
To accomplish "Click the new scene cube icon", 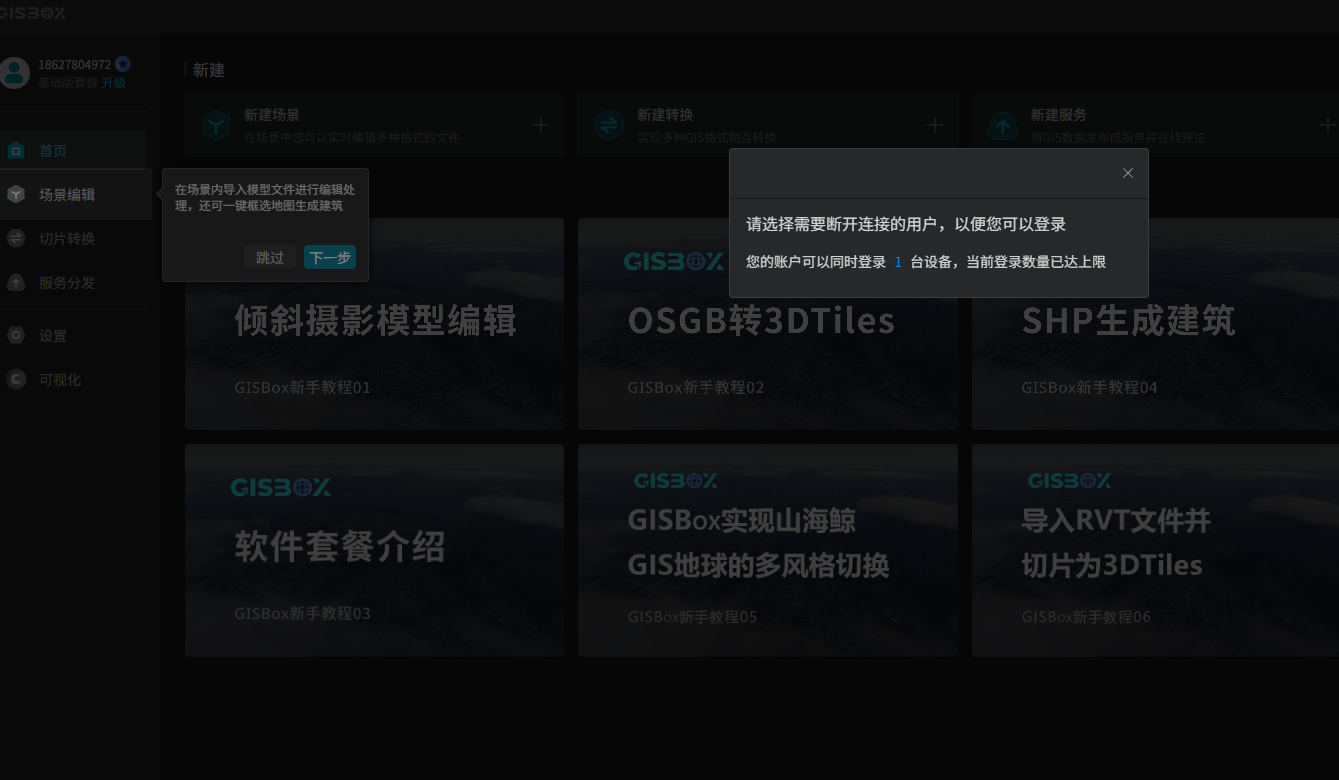I will click(216, 125).
